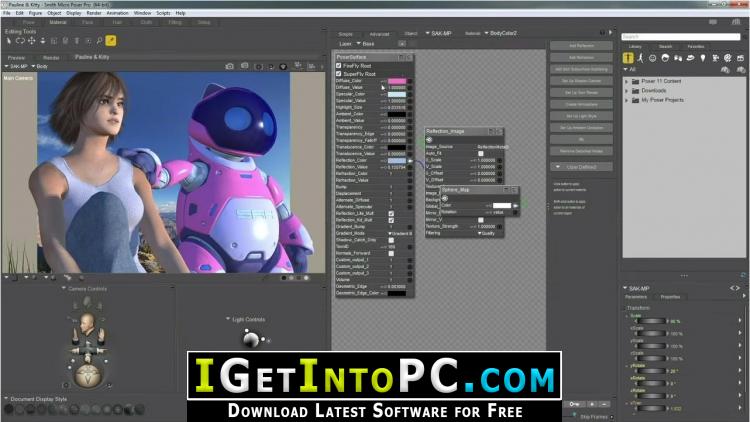Expand the My Poser Projects folder

pyautogui.click(x=628, y=100)
